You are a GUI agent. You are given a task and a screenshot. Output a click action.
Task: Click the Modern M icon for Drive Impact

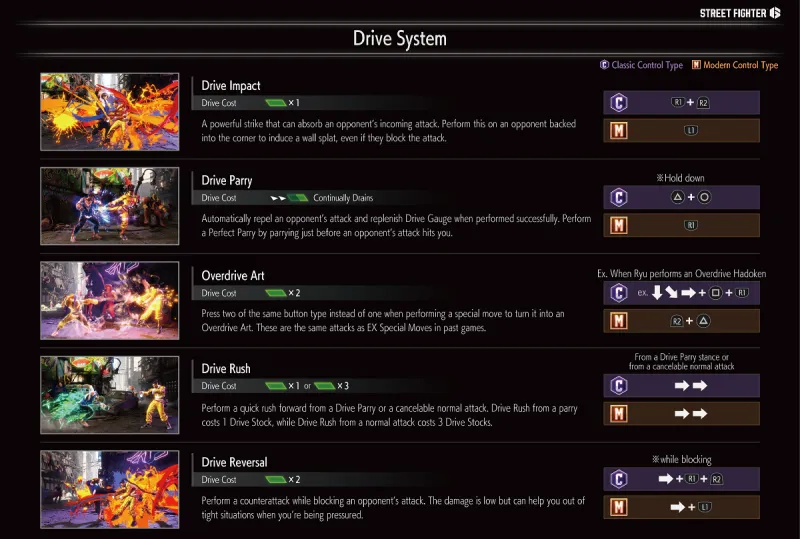pyautogui.click(x=619, y=131)
